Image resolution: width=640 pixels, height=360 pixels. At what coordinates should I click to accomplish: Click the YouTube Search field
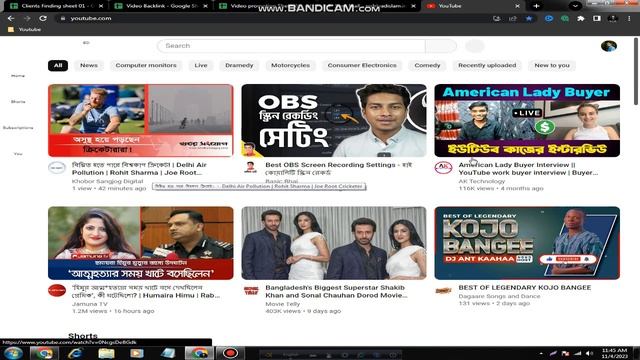pyautogui.click(x=291, y=46)
